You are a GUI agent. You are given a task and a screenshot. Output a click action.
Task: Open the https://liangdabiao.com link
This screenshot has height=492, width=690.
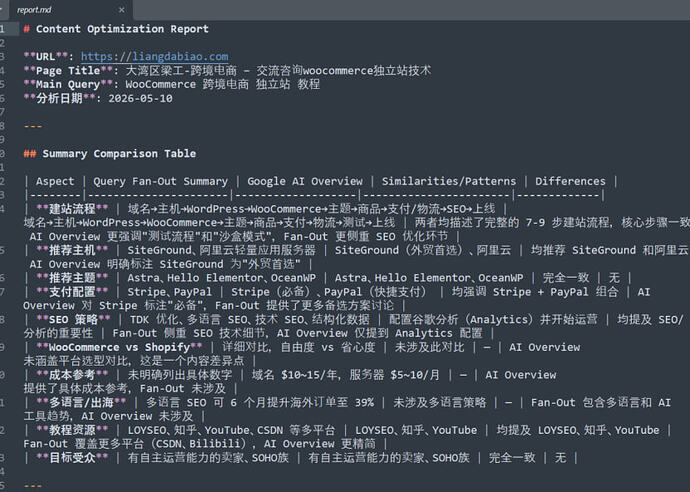click(x=154, y=57)
